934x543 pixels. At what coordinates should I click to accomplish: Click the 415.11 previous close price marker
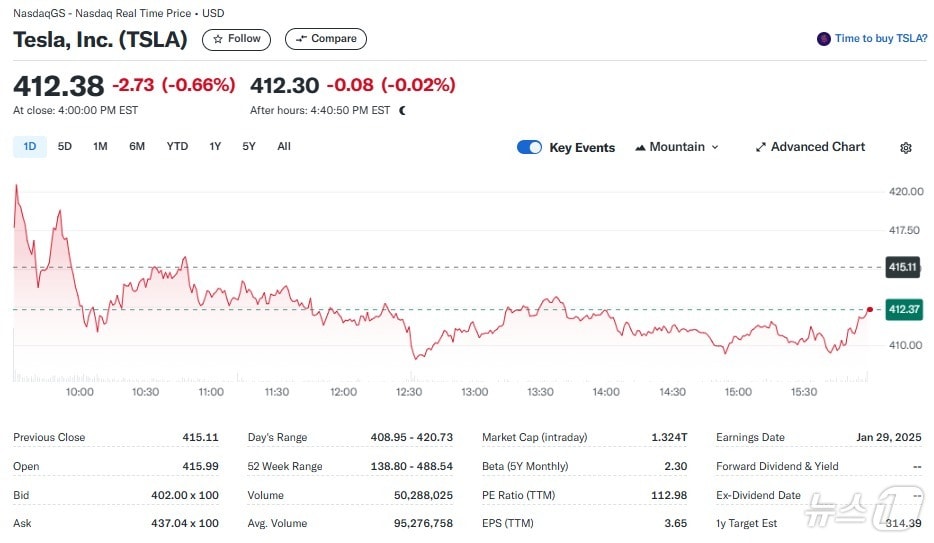pos(902,267)
